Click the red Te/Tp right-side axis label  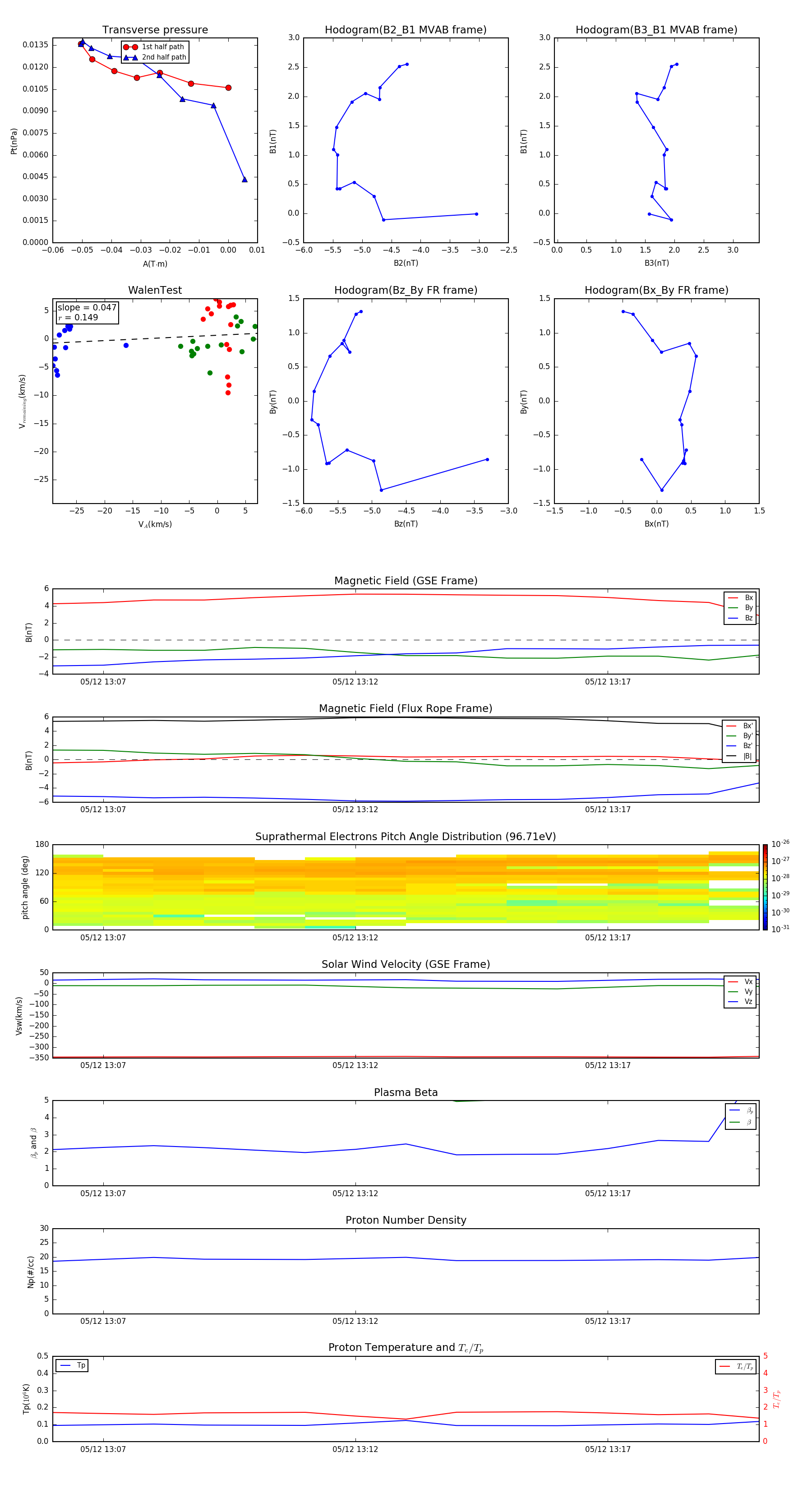click(x=777, y=1399)
